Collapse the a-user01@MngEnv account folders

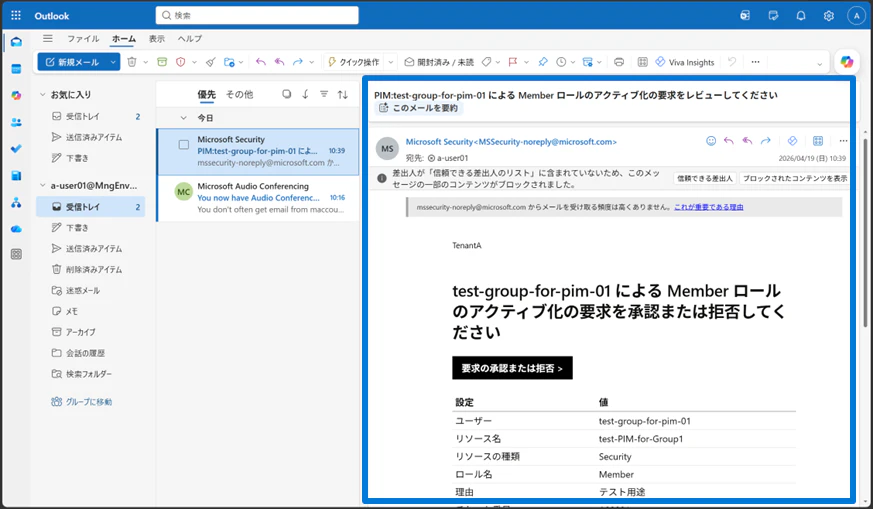click(42, 185)
